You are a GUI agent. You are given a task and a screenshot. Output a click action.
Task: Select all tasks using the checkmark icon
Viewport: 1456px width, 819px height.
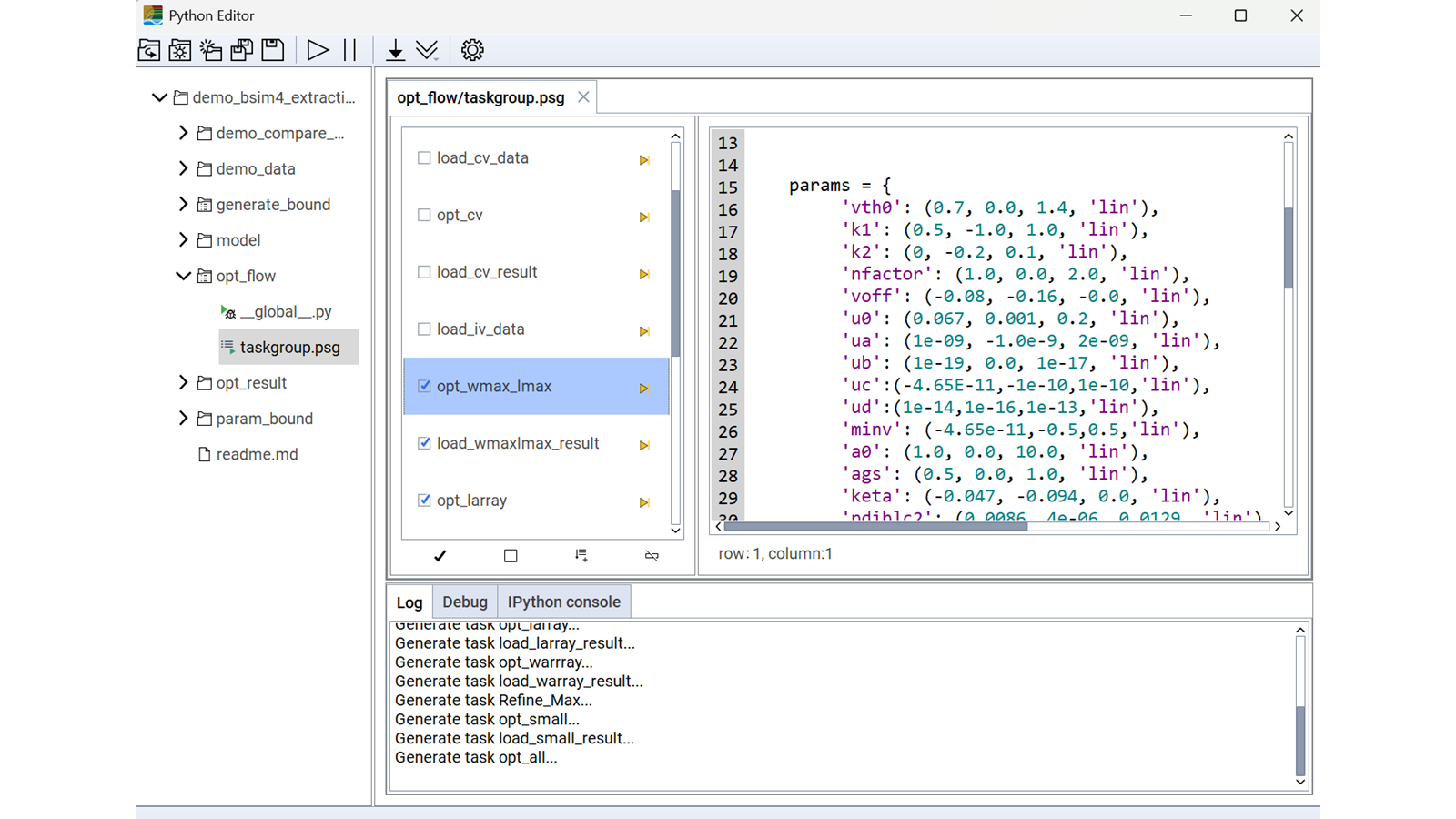(440, 555)
